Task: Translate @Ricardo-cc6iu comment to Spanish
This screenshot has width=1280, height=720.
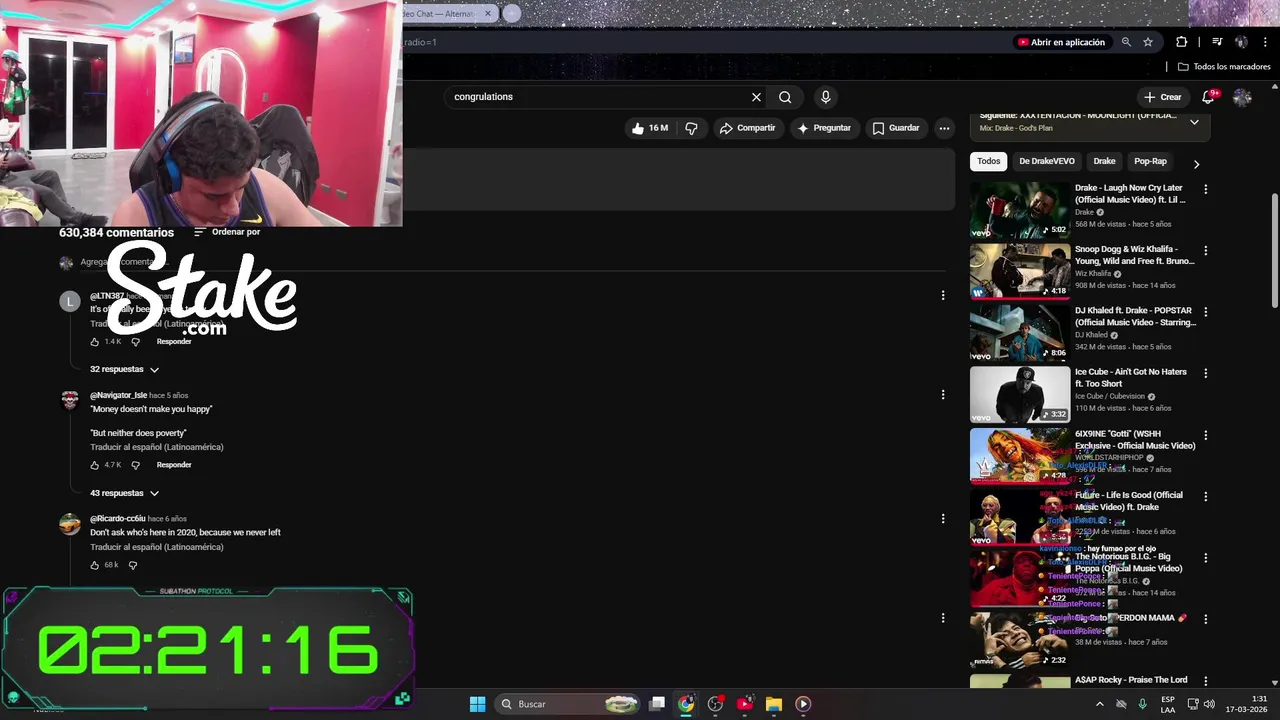Action: click(x=157, y=547)
